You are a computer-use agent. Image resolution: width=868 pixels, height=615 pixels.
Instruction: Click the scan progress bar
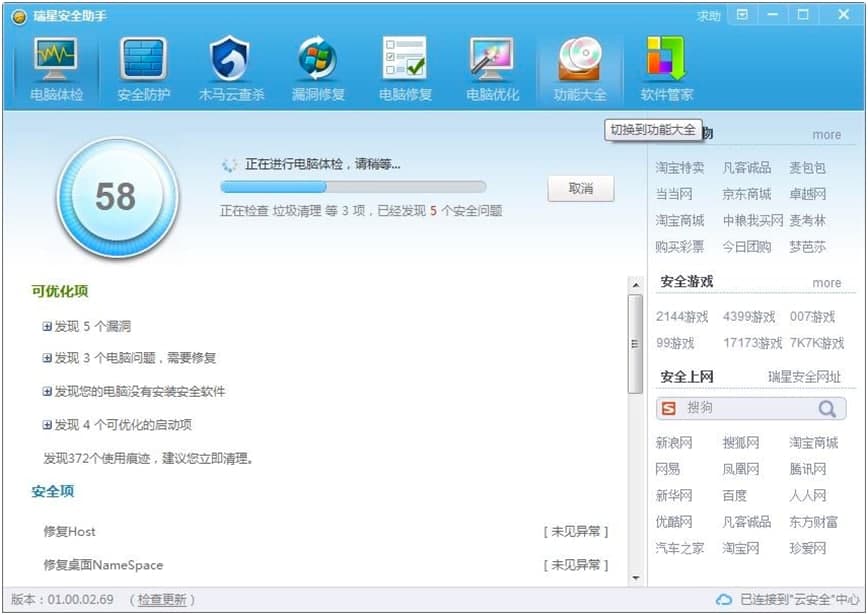(x=353, y=187)
